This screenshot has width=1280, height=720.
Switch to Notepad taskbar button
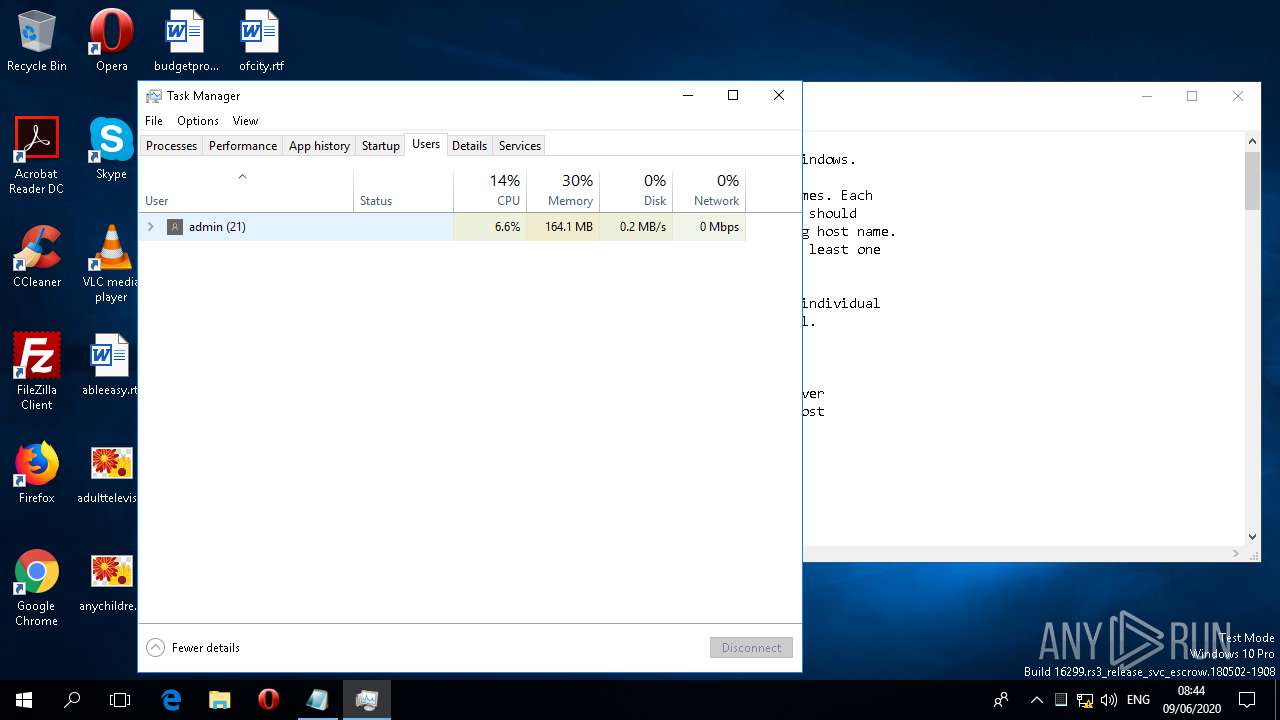(317, 700)
